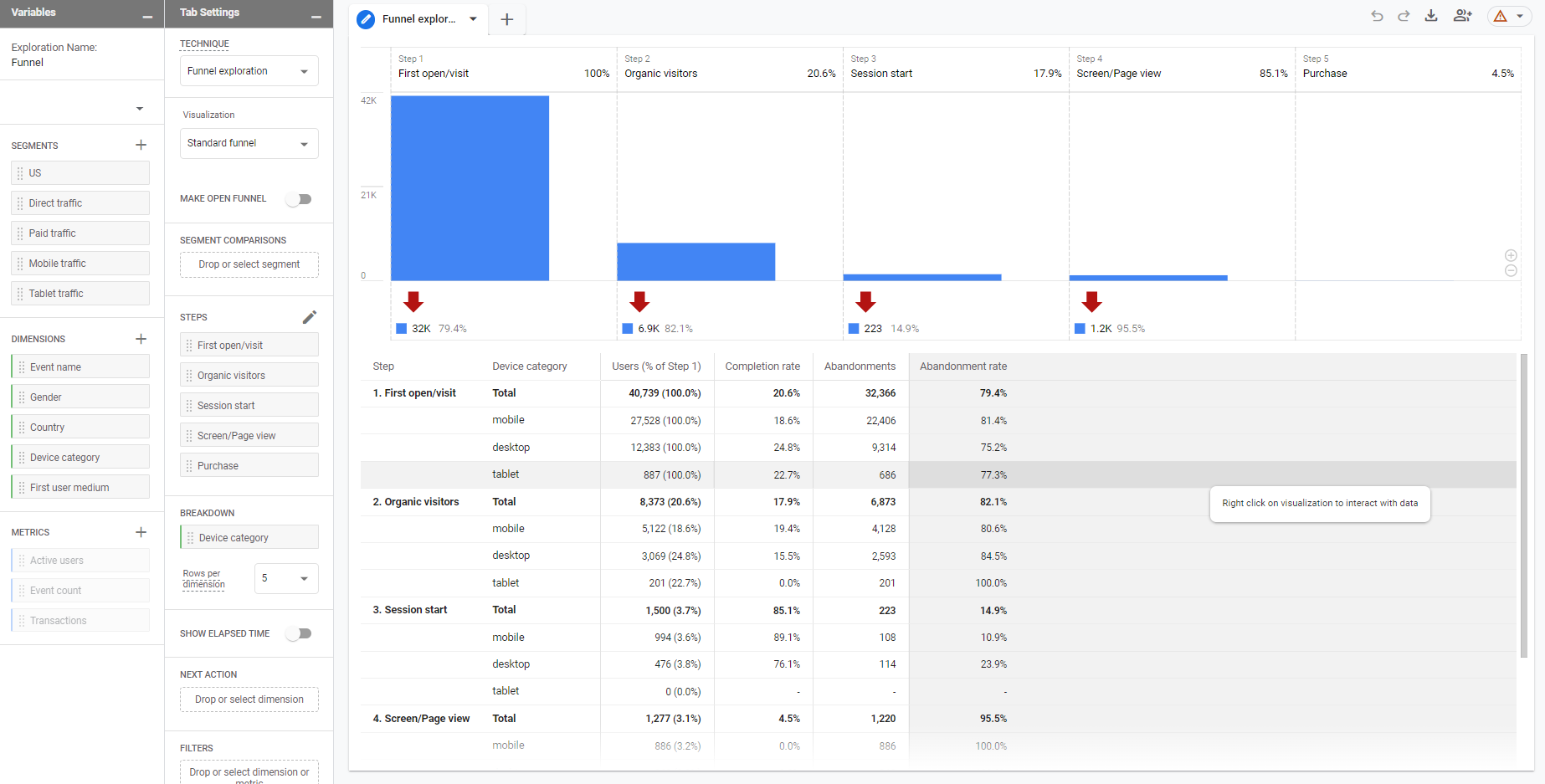This screenshot has height=784, width=1545.
Task: Add a new exploration tab
Action: coord(506,19)
